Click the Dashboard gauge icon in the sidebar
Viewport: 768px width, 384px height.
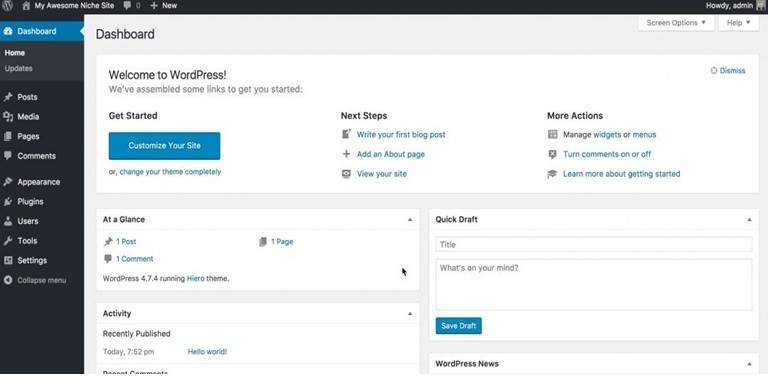click(x=8, y=31)
